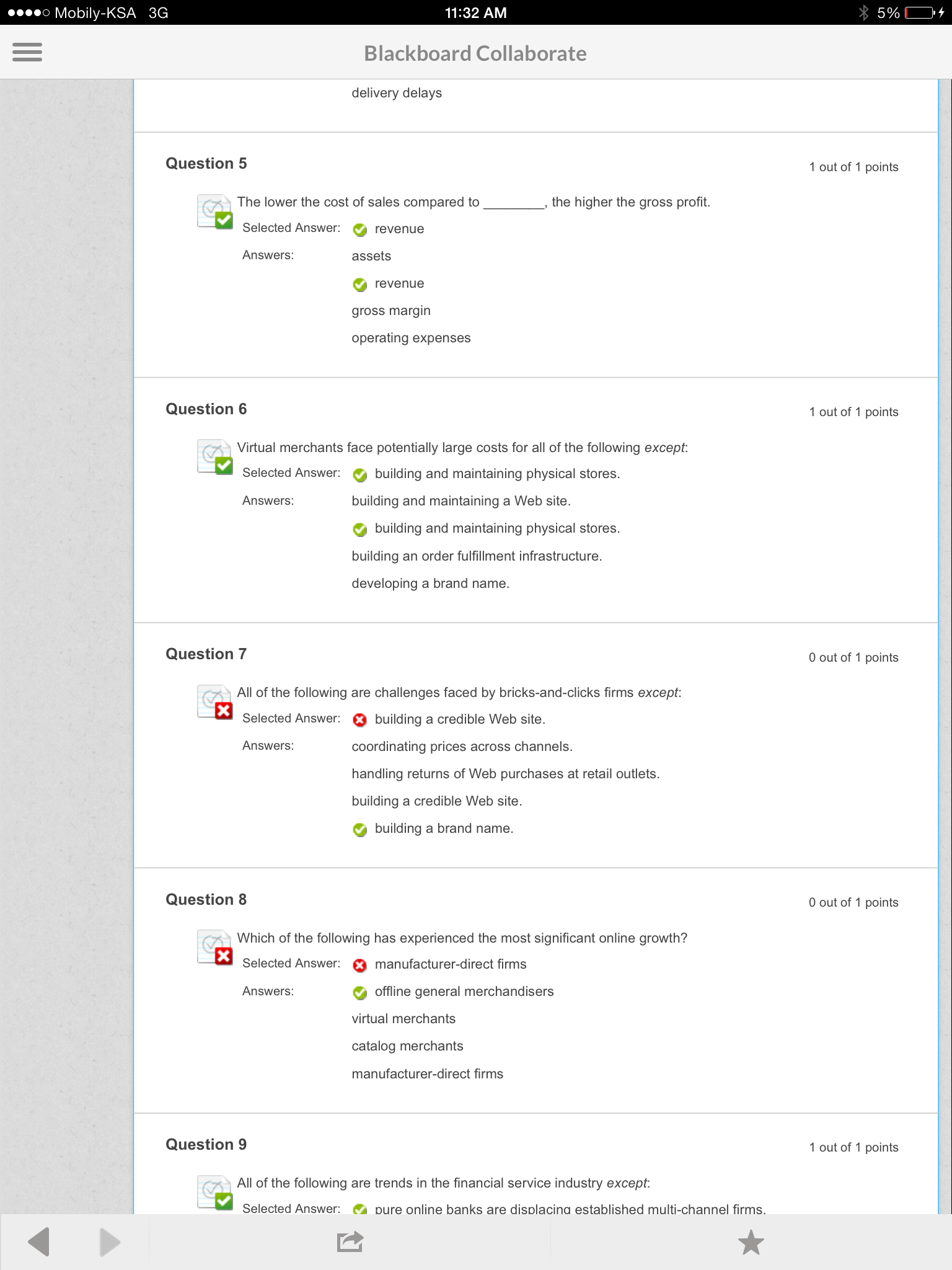Viewport: 952px width, 1270px height.
Task: Open the hamburger menu
Action: pos(27,52)
